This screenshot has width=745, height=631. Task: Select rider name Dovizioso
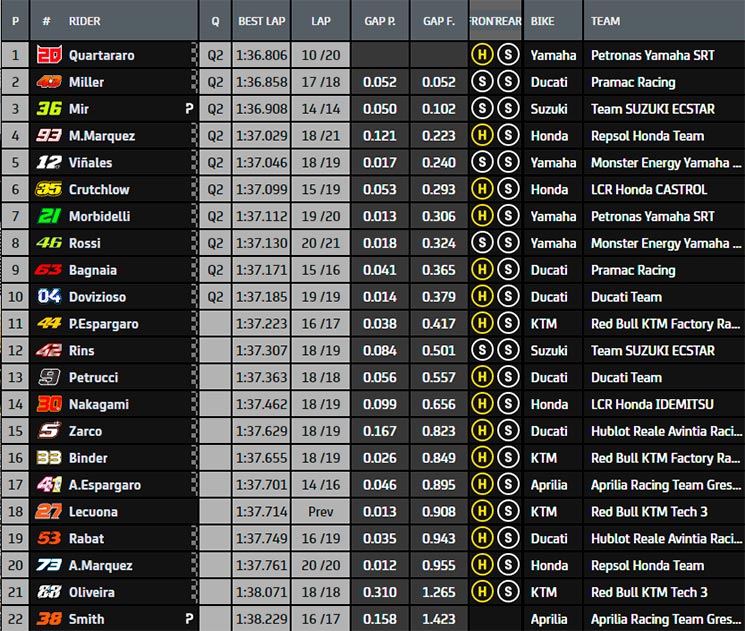pyautogui.click(x=97, y=296)
